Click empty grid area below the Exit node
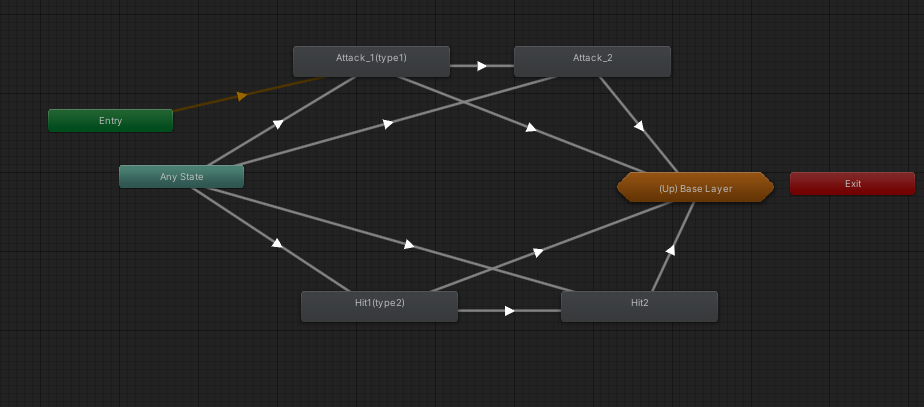This screenshot has width=924, height=407. [x=852, y=300]
